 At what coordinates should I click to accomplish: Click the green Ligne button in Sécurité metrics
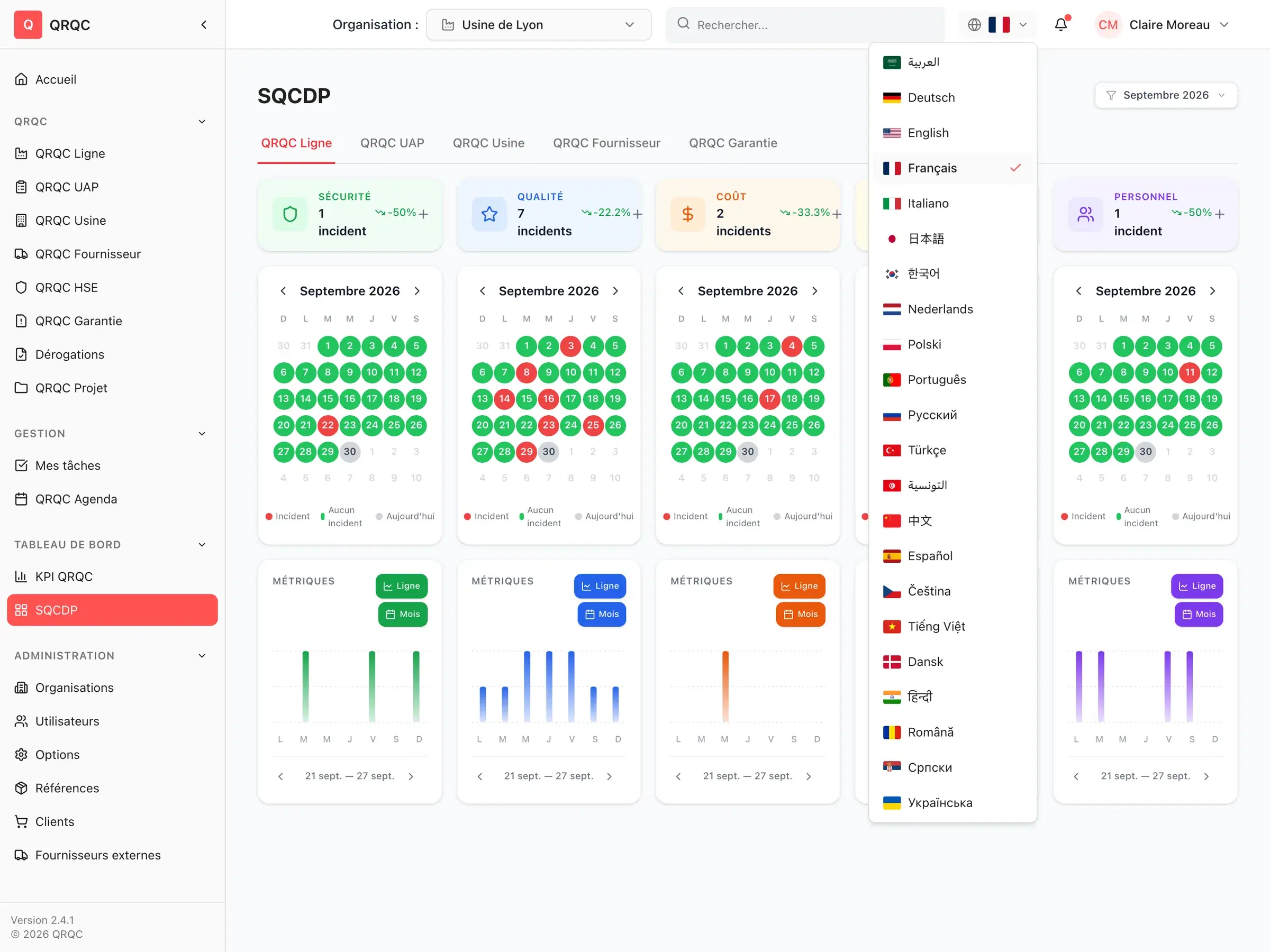(401, 586)
